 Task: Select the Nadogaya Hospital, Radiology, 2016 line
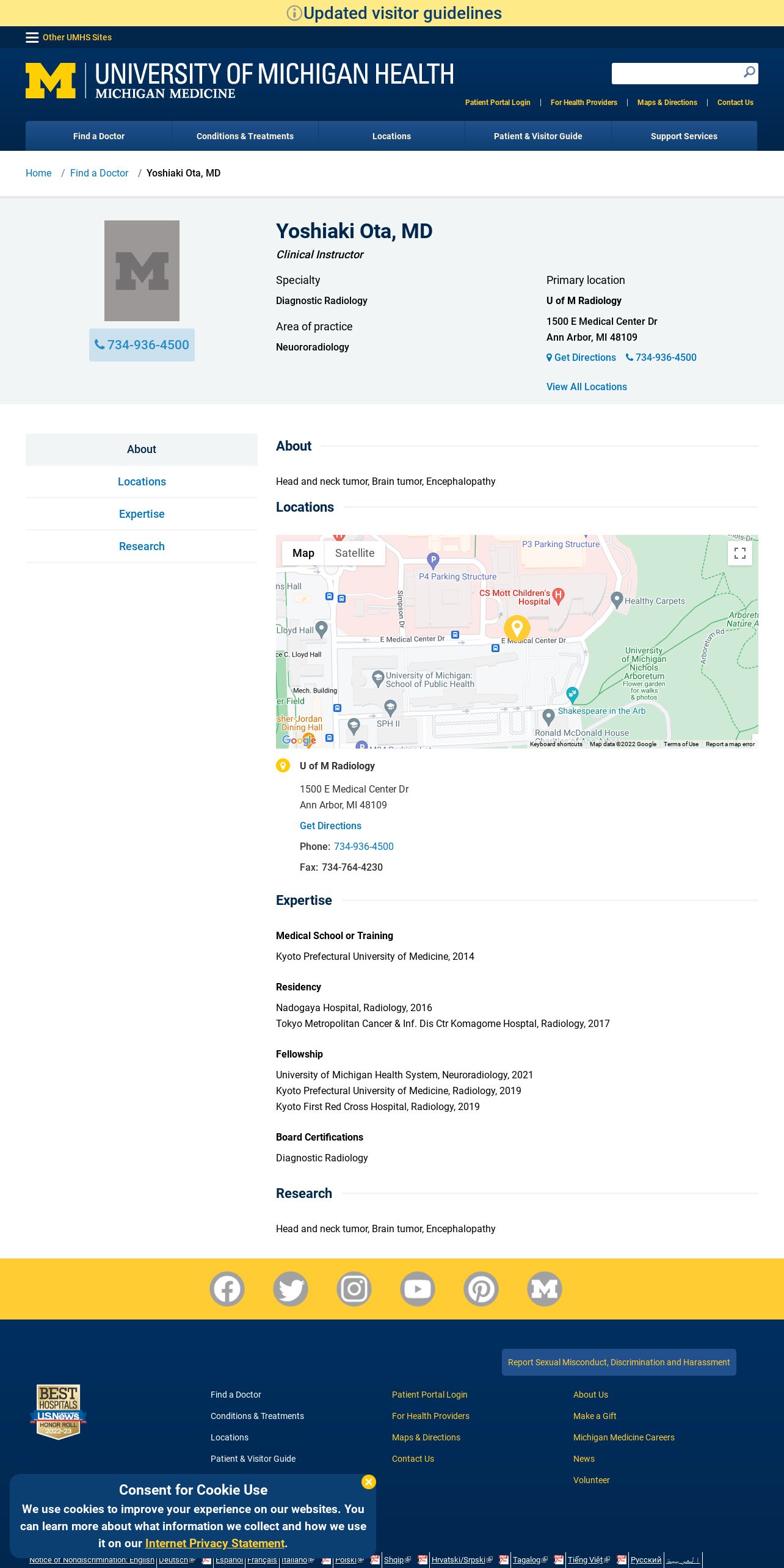[354, 1008]
